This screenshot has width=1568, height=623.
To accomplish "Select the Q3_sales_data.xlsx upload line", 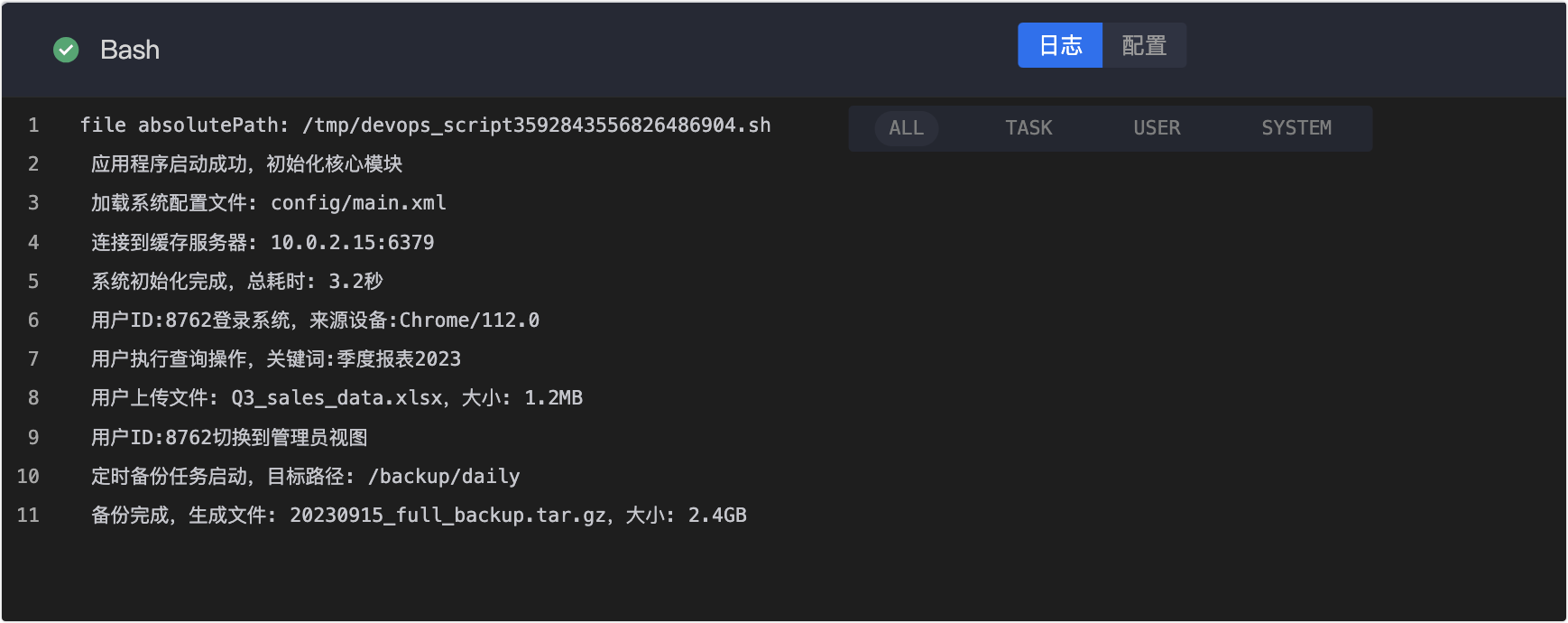I will [x=337, y=398].
